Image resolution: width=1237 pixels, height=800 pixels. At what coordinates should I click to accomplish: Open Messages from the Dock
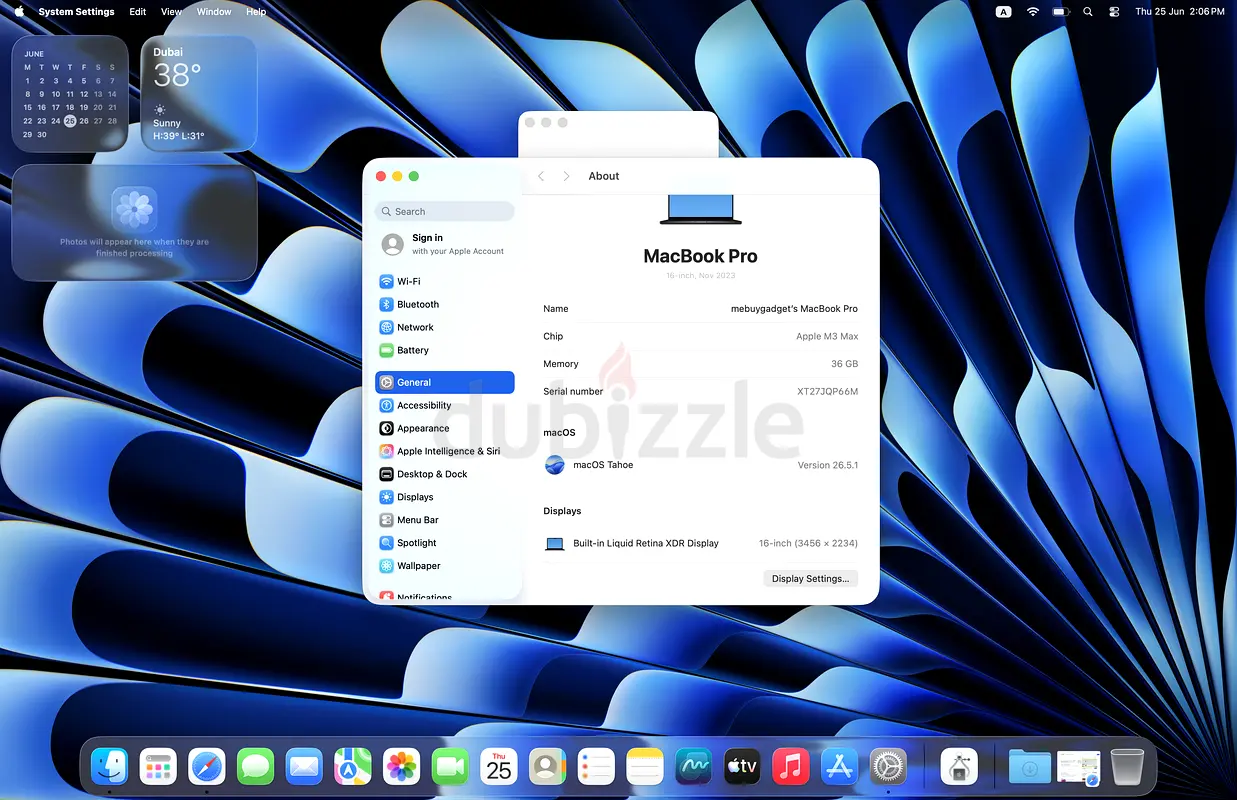pos(256,767)
